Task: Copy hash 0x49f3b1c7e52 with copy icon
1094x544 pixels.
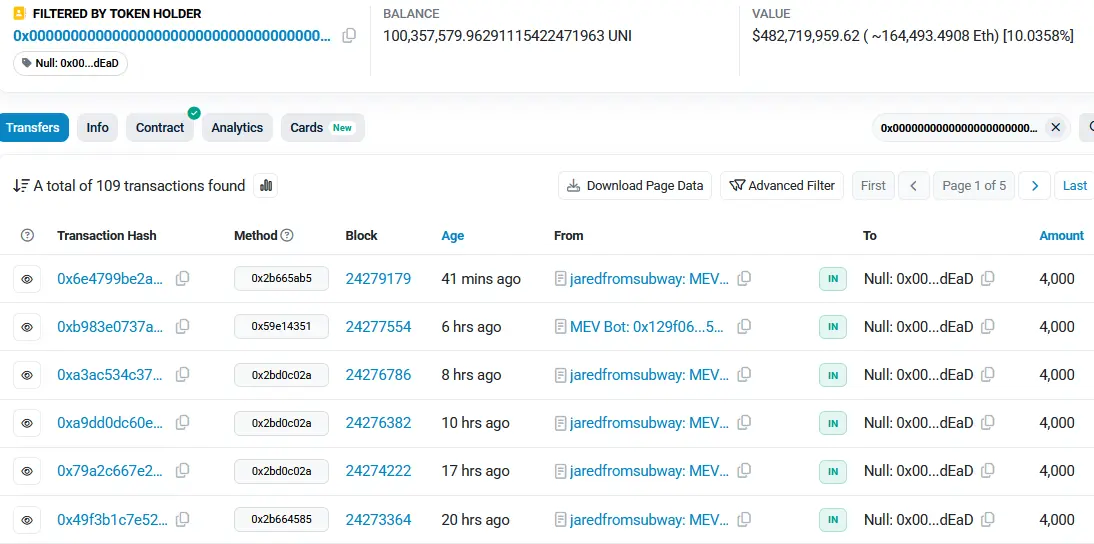Action: pyautogui.click(x=182, y=520)
